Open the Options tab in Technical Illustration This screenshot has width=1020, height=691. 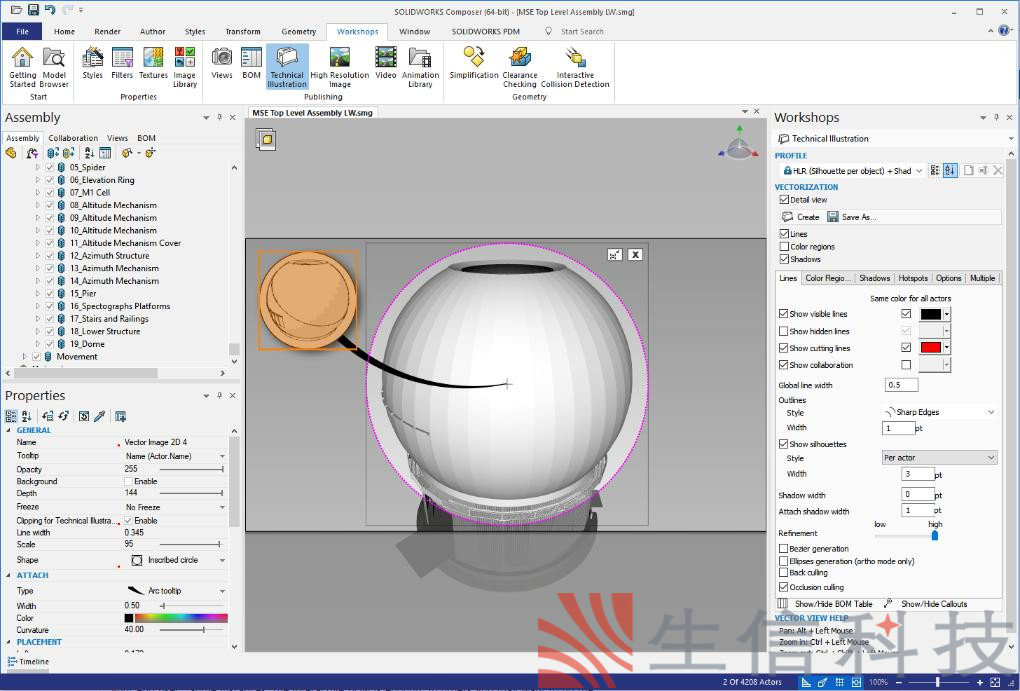click(x=948, y=278)
